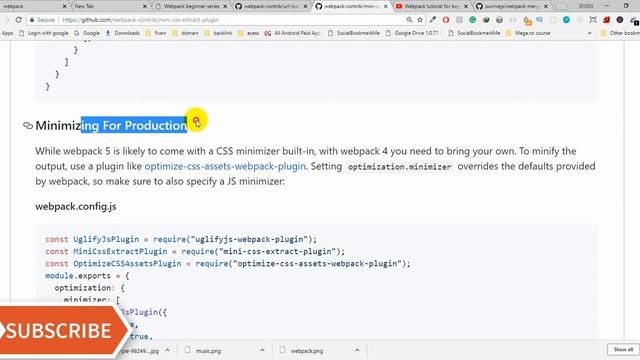Click the MiniCssExtractPlugin require code line
640x360 pixels.
[x=195, y=251]
